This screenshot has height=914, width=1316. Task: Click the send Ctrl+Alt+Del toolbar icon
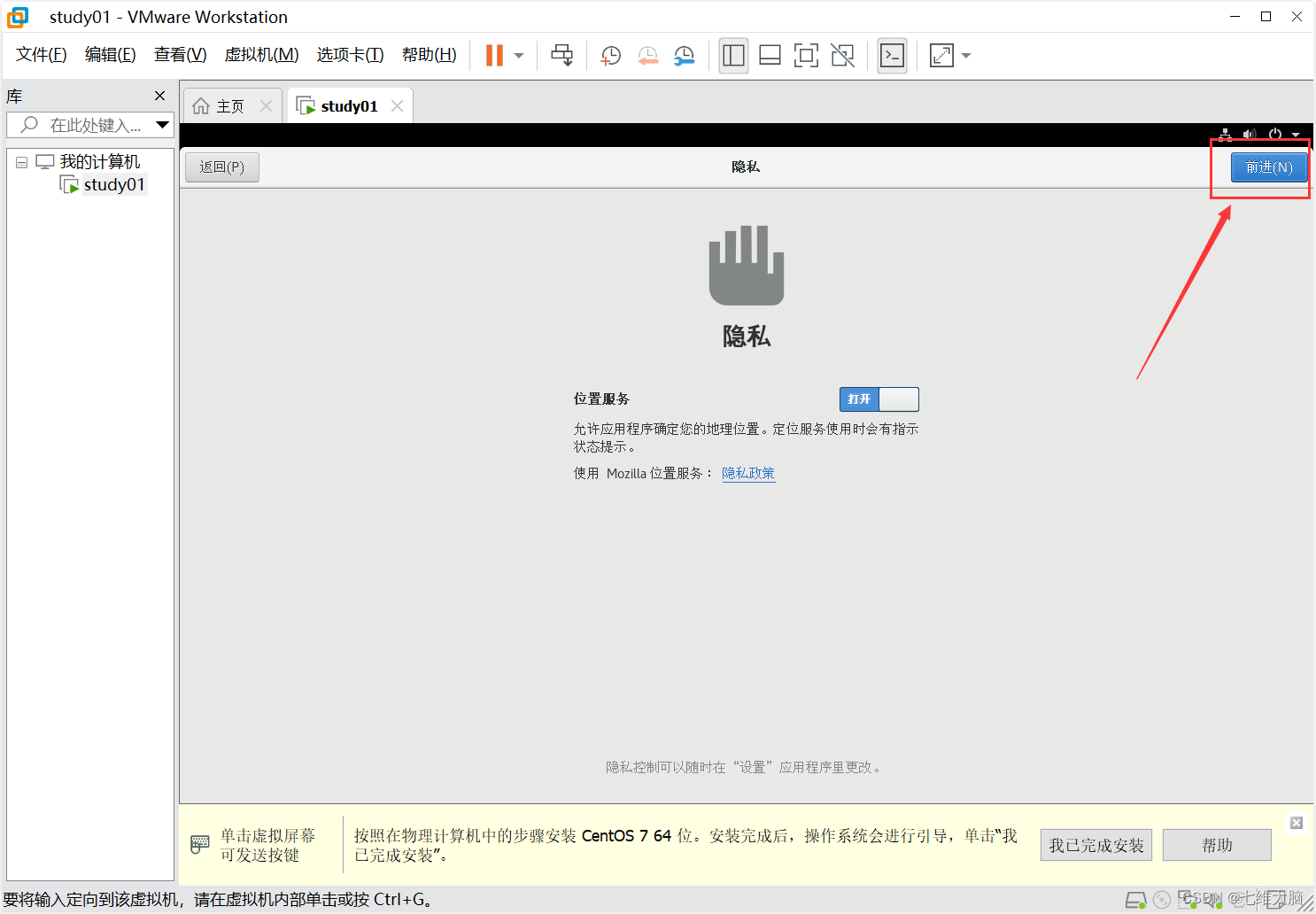[x=561, y=55]
